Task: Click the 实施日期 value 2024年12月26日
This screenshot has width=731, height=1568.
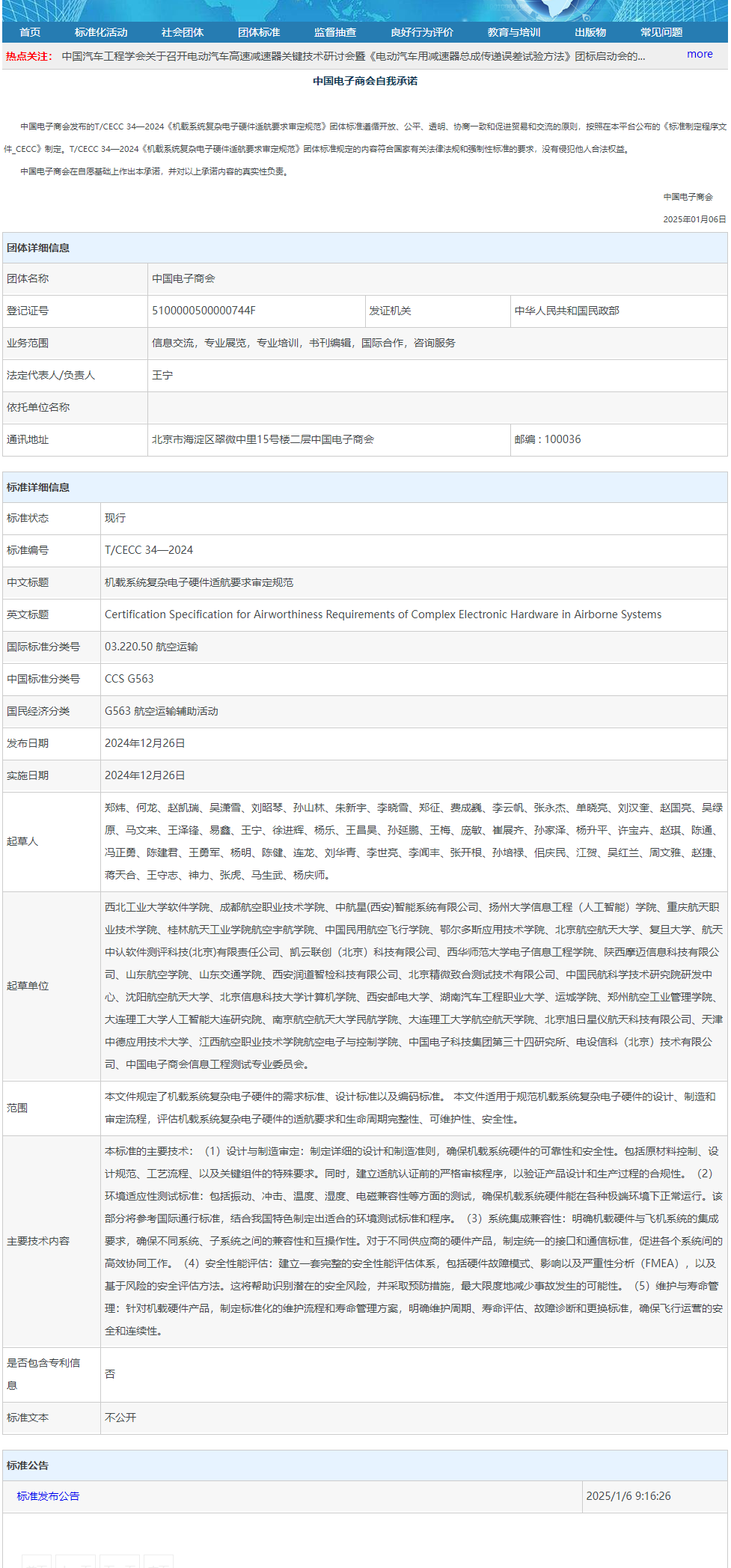Action: coord(144,775)
